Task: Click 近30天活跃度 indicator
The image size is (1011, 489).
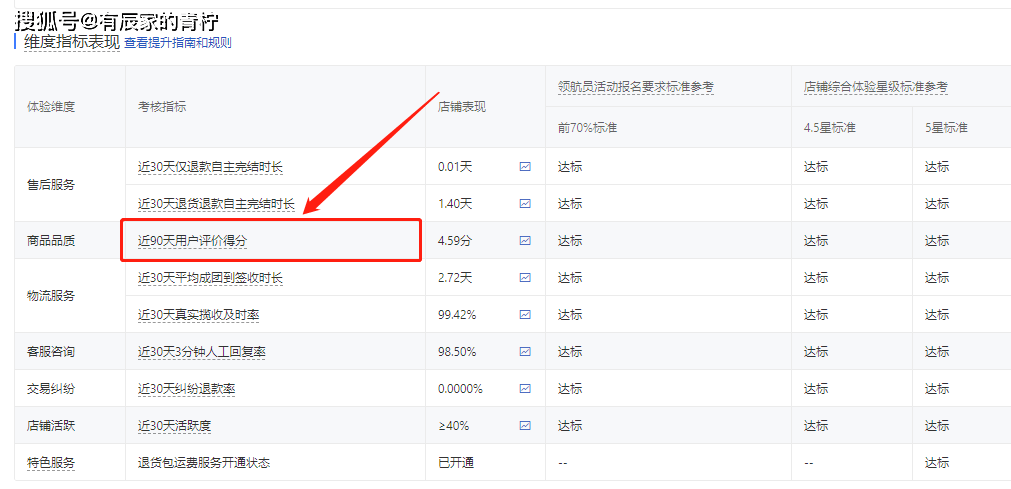Action: click(x=175, y=426)
